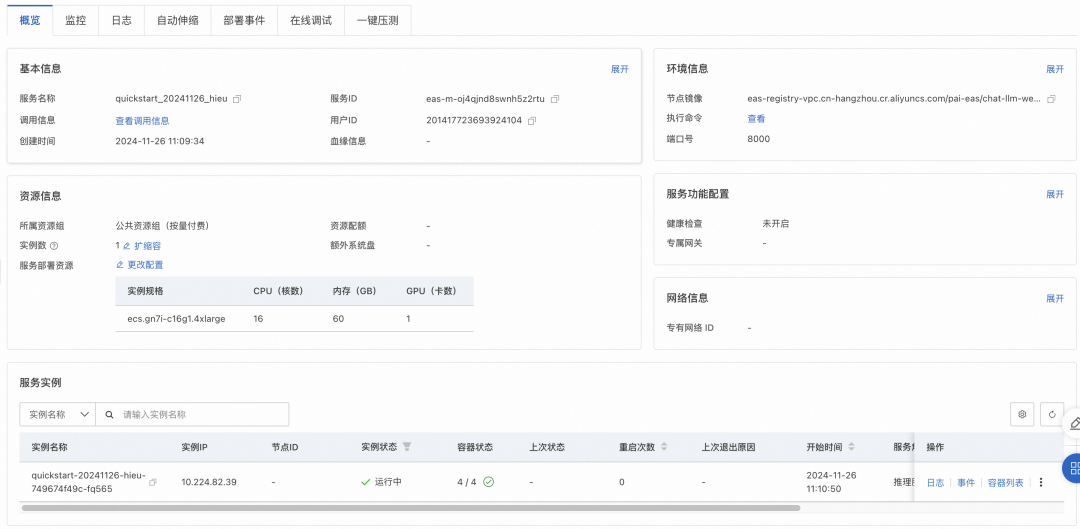Open the floating blue grid widget
Screen dimensions: 1080x529
[1073, 468]
